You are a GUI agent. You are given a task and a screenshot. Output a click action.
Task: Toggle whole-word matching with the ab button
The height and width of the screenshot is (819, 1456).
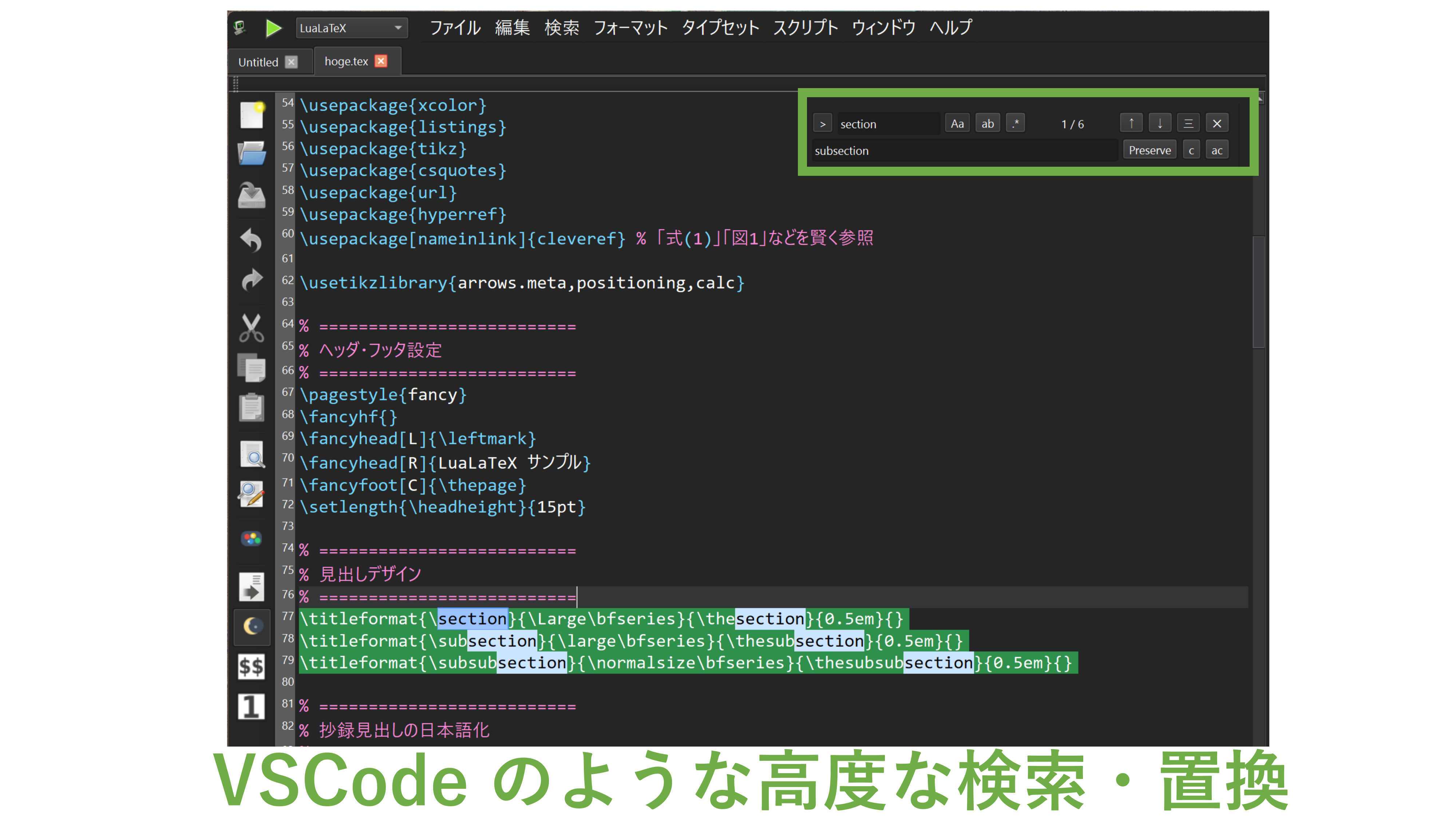pos(988,123)
